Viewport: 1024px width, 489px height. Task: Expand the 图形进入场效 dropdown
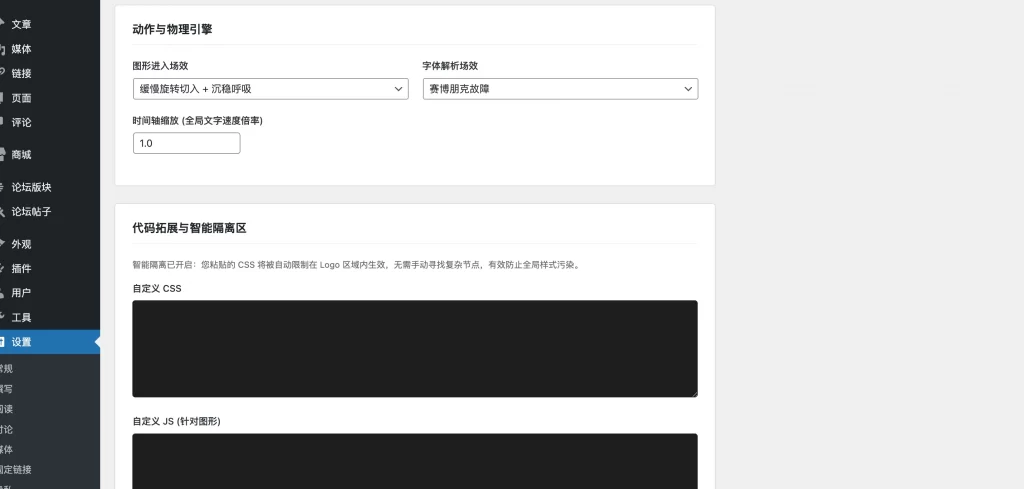pos(270,89)
